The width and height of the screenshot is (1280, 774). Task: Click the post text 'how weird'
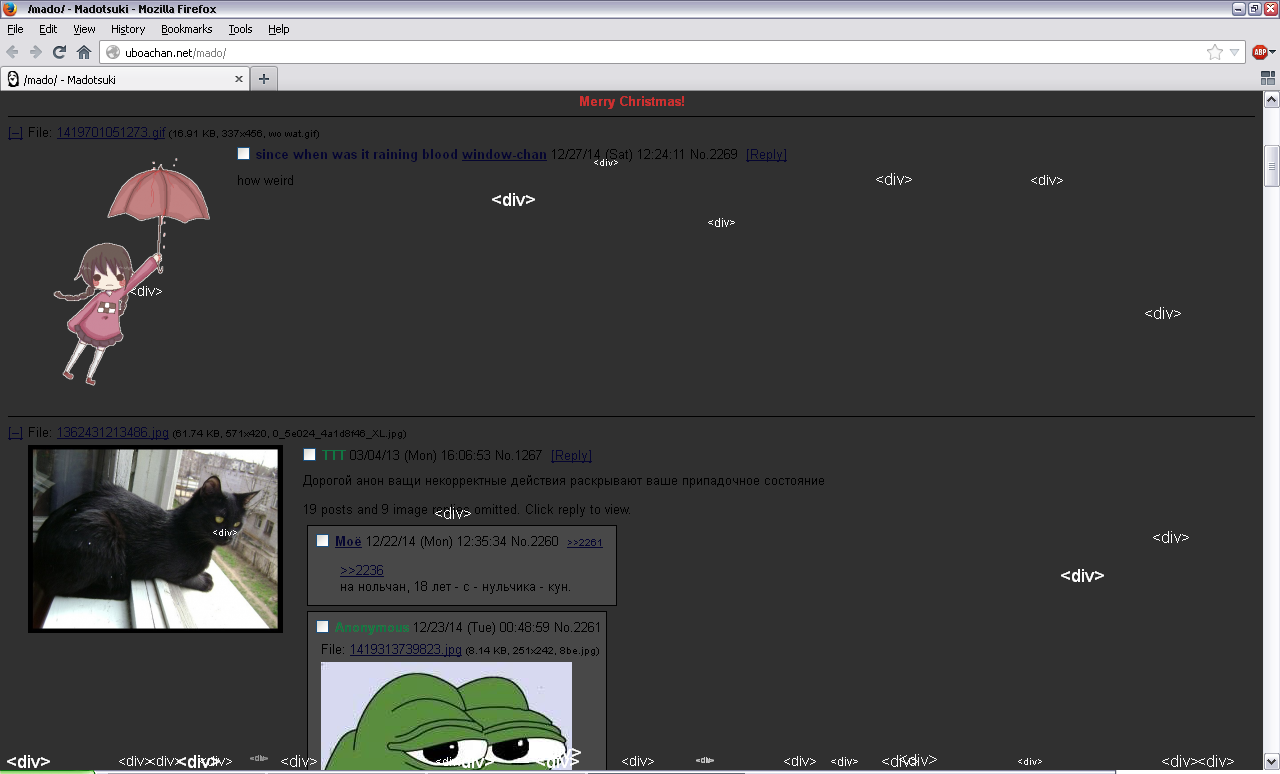[265, 181]
